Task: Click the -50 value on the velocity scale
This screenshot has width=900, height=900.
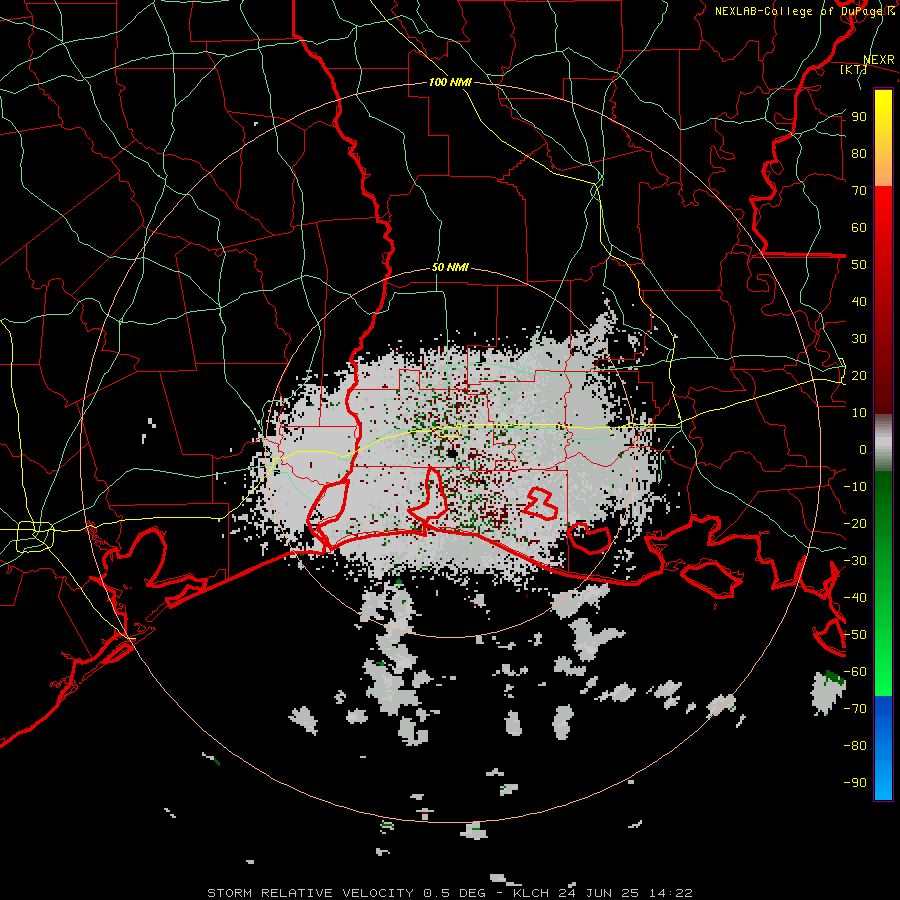Action: [855, 635]
